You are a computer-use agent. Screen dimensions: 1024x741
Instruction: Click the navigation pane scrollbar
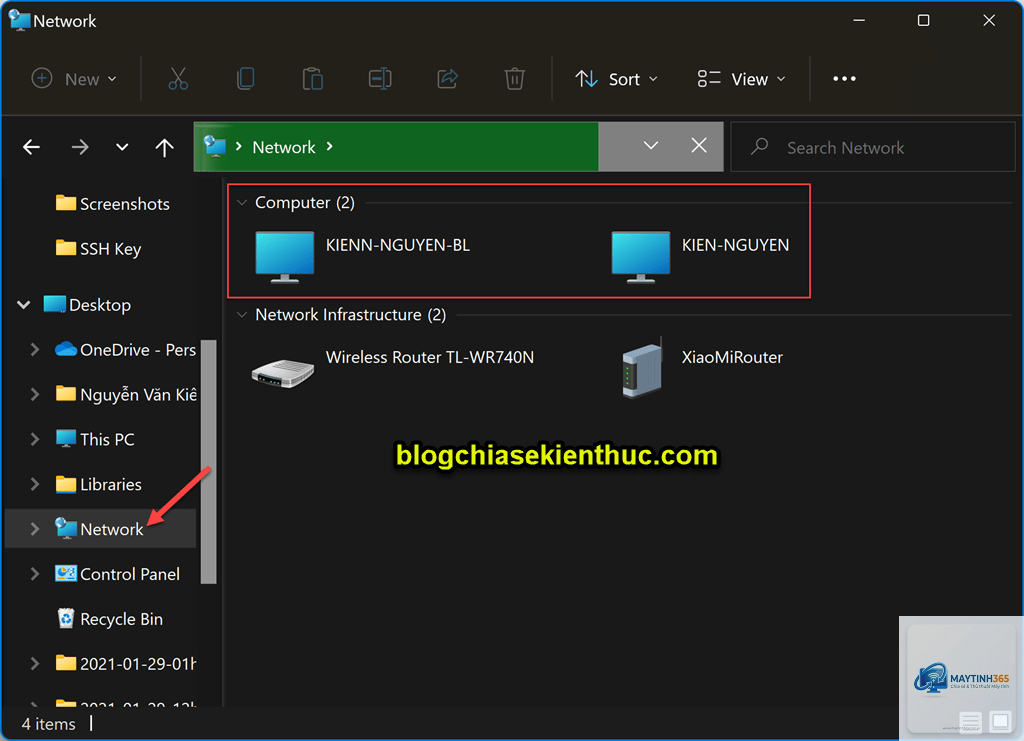point(208,461)
